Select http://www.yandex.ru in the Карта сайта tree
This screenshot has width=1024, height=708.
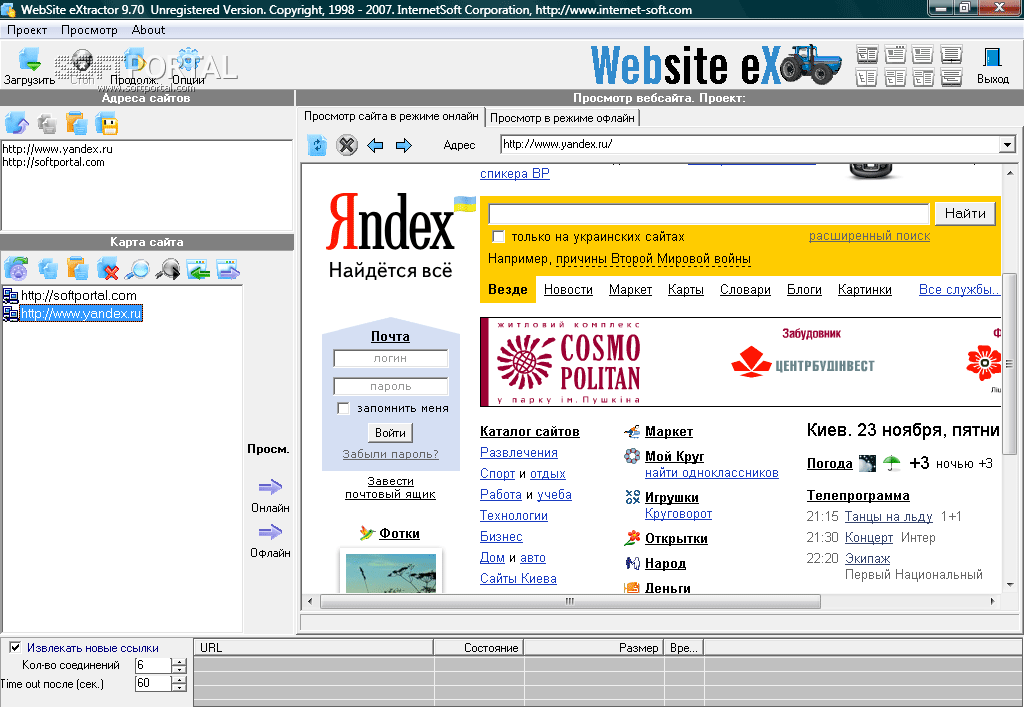pos(81,314)
